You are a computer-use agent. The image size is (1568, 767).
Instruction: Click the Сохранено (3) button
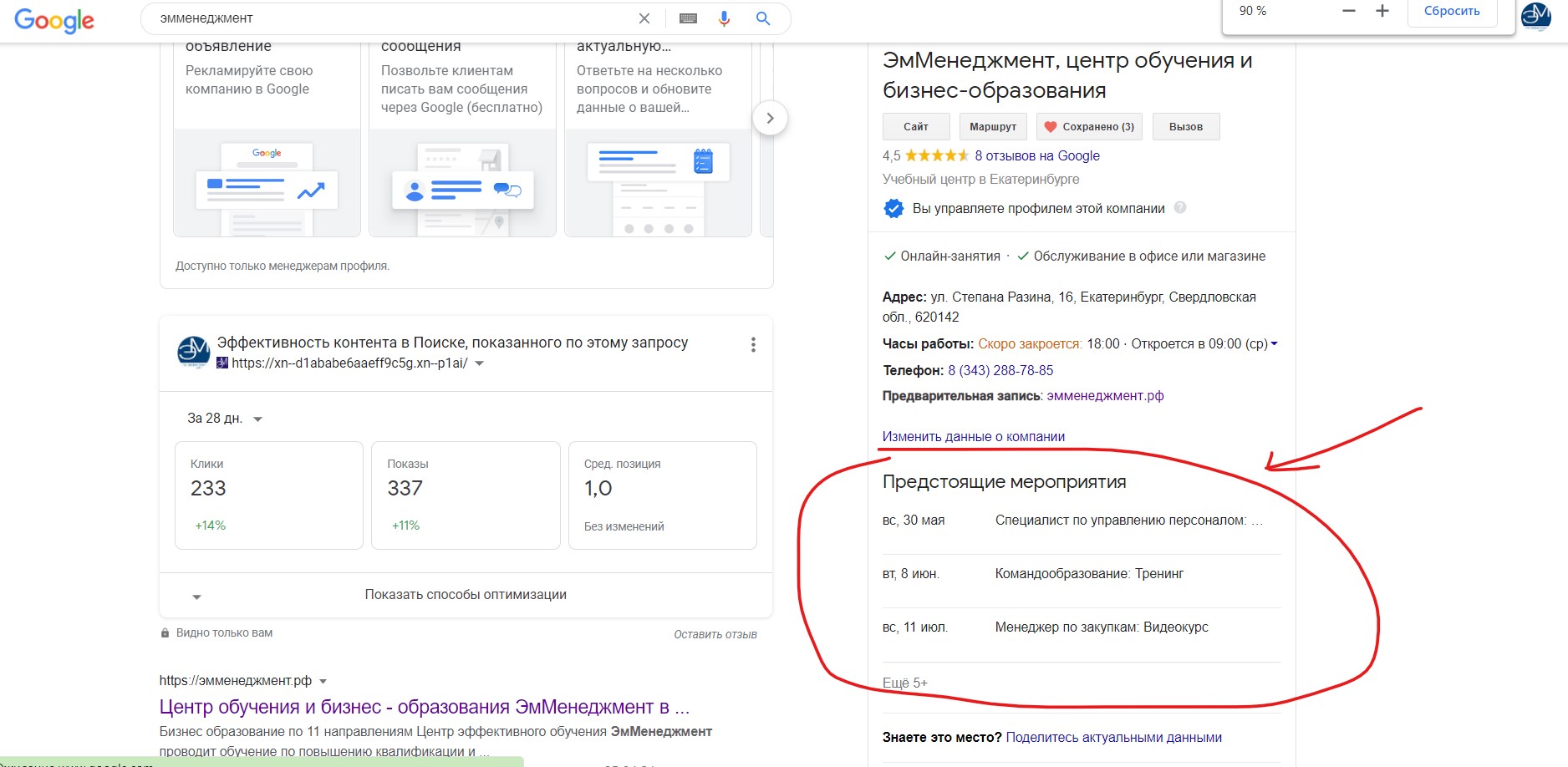tap(1090, 126)
